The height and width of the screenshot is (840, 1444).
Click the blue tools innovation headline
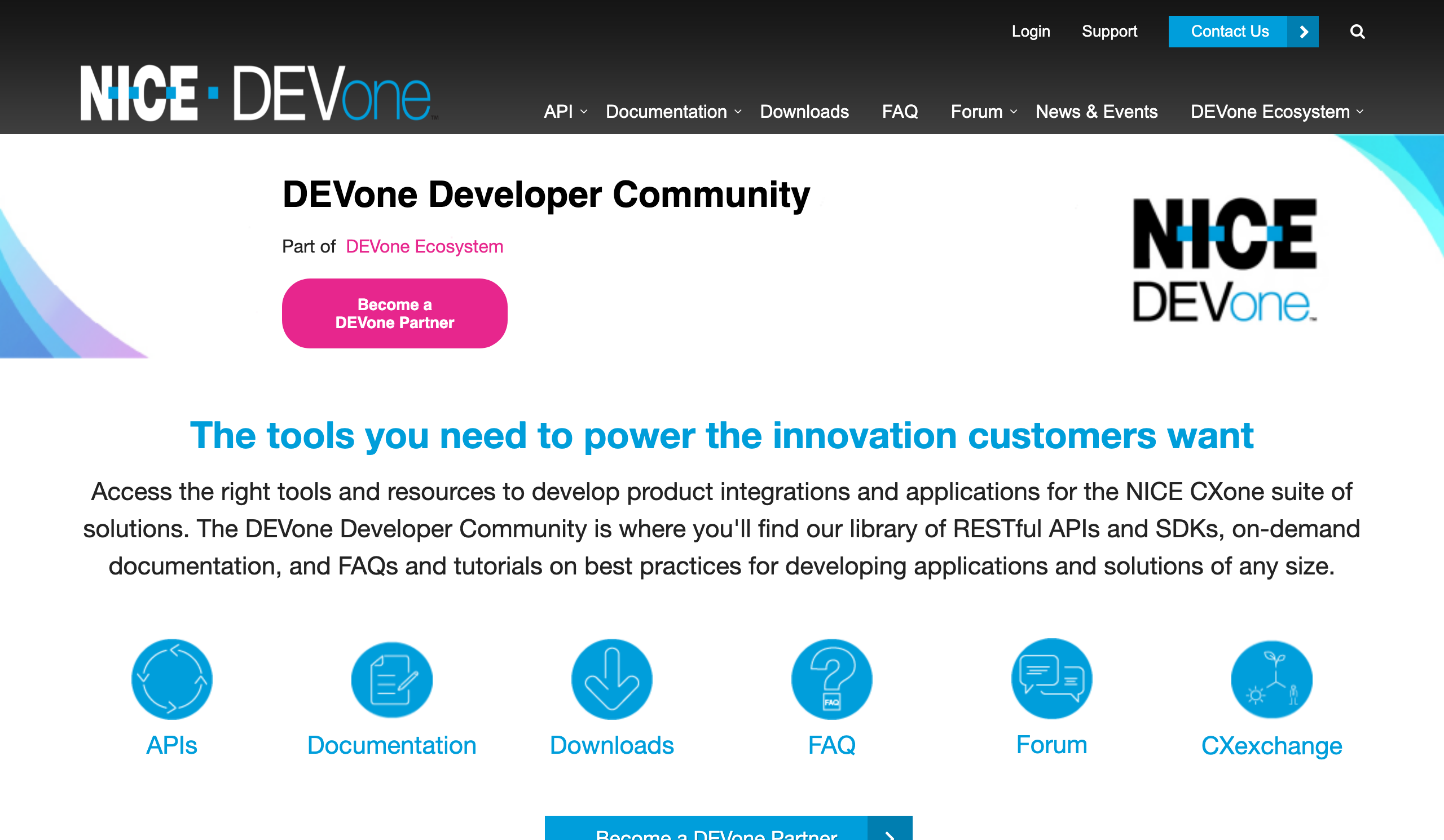coord(722,436)
